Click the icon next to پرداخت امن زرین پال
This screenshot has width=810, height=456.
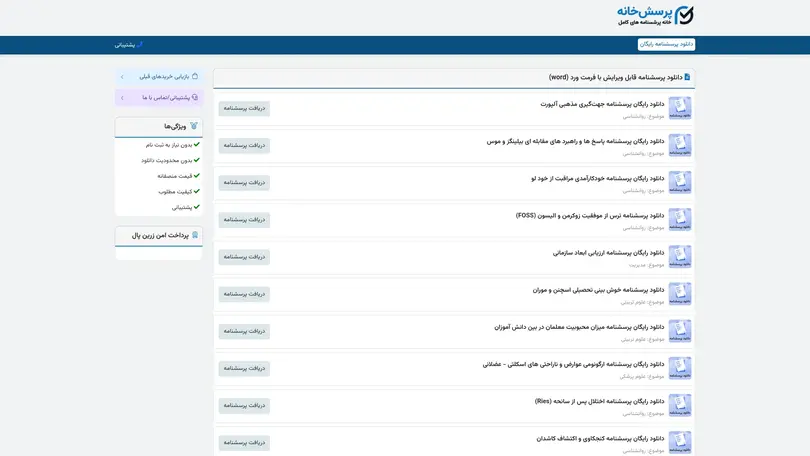tap(195, 235)
